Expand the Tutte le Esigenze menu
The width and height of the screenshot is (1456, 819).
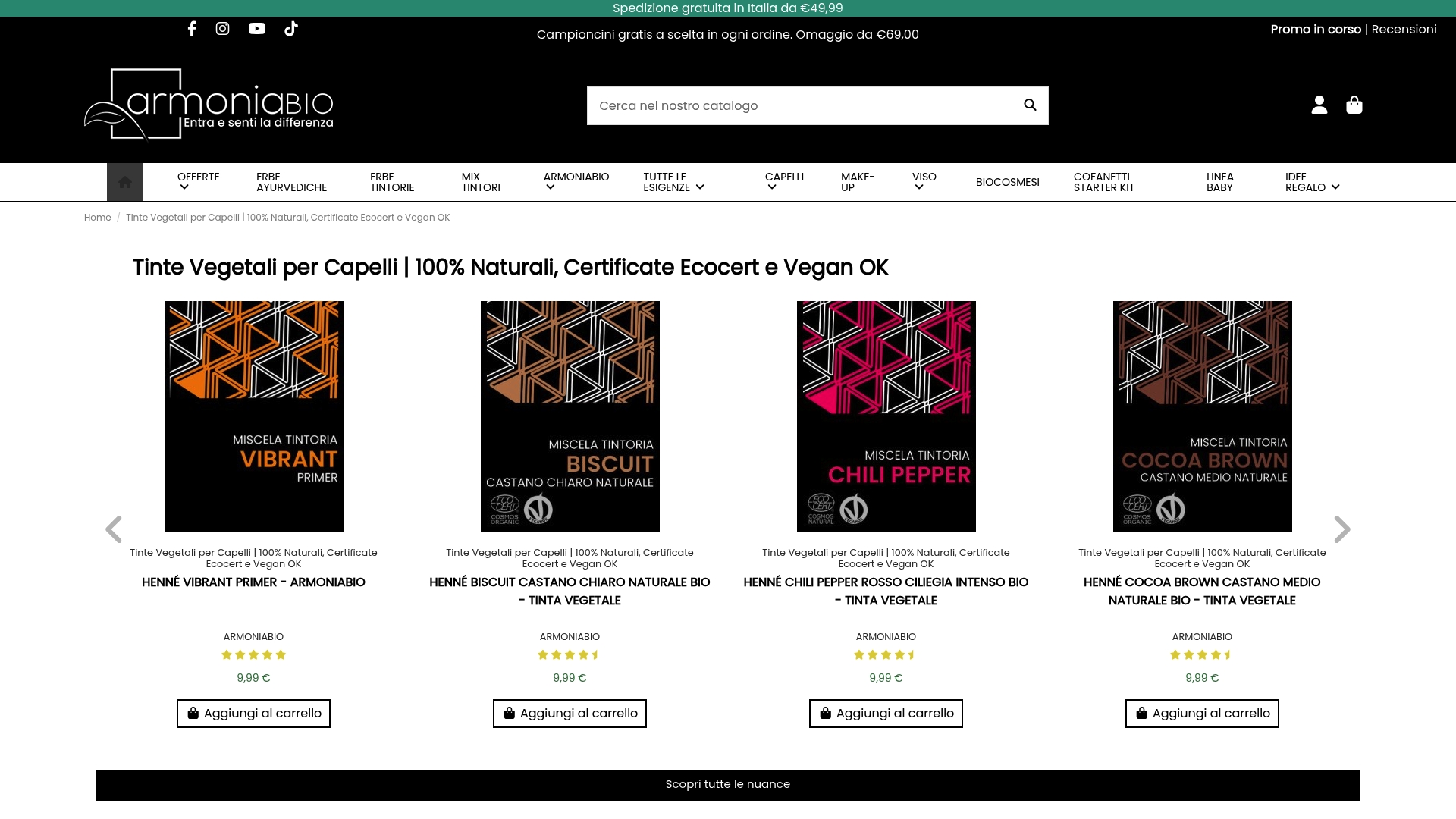673,182
